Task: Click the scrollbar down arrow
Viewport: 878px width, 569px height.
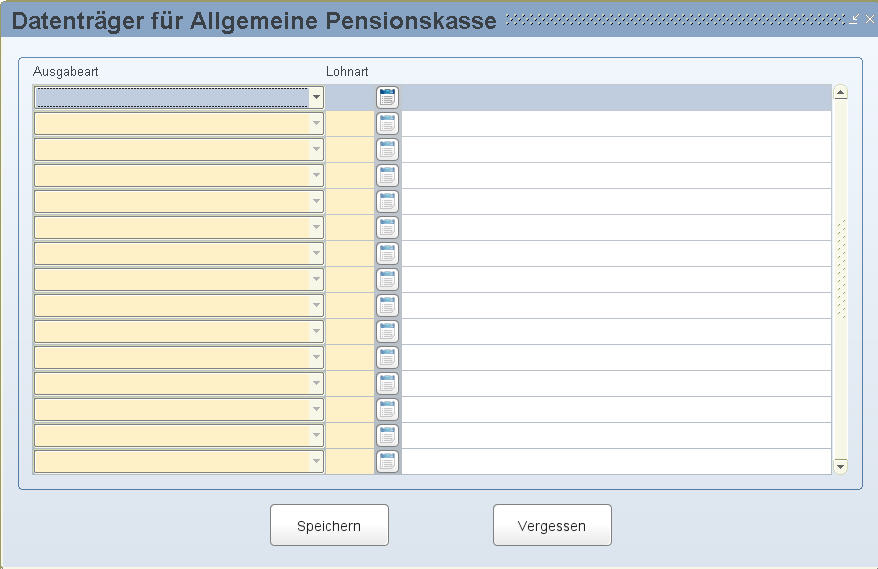Action: click(840, 466)
